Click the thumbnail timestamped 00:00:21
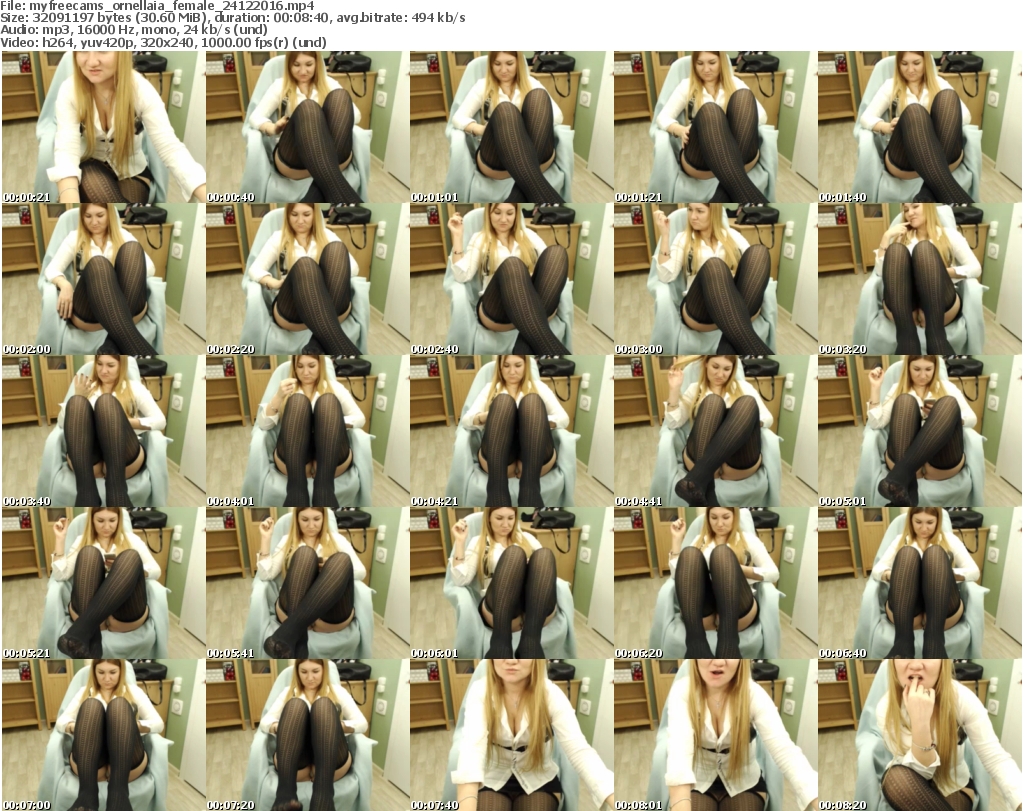Image resolution: width=1024 pixels, height=811 pixels. click(x=104, y=127)
